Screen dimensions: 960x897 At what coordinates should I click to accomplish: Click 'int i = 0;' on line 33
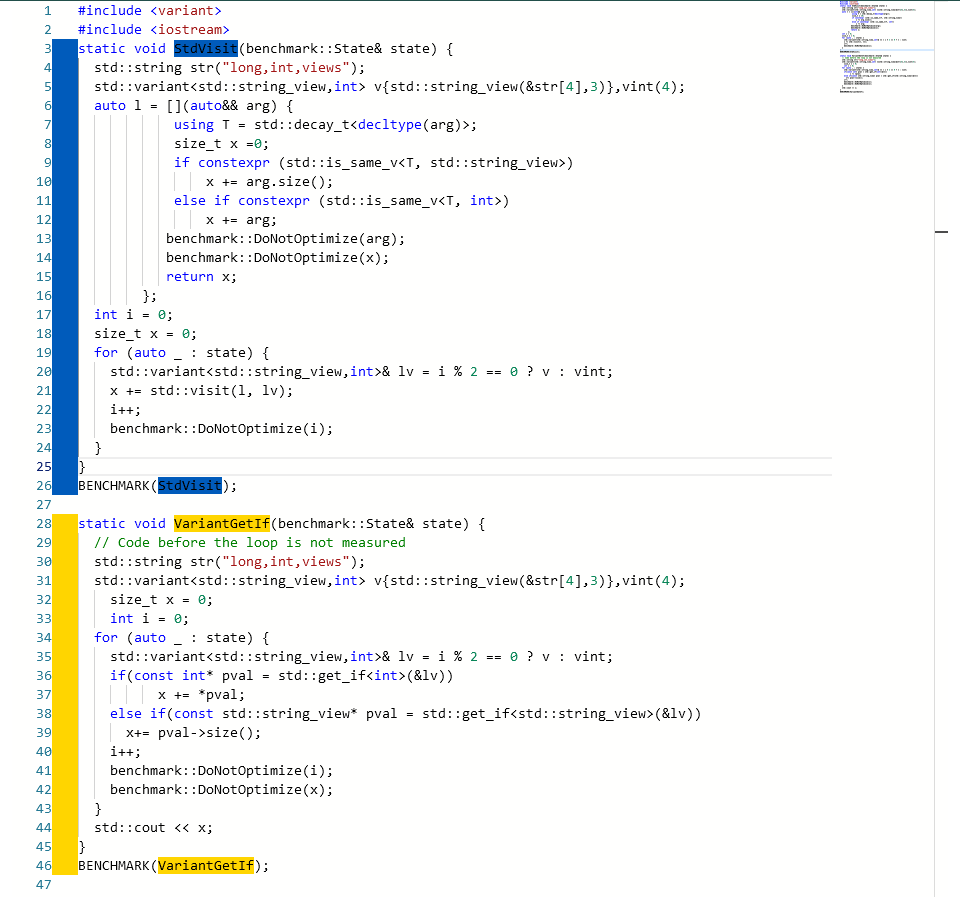[x=149, y=618]
